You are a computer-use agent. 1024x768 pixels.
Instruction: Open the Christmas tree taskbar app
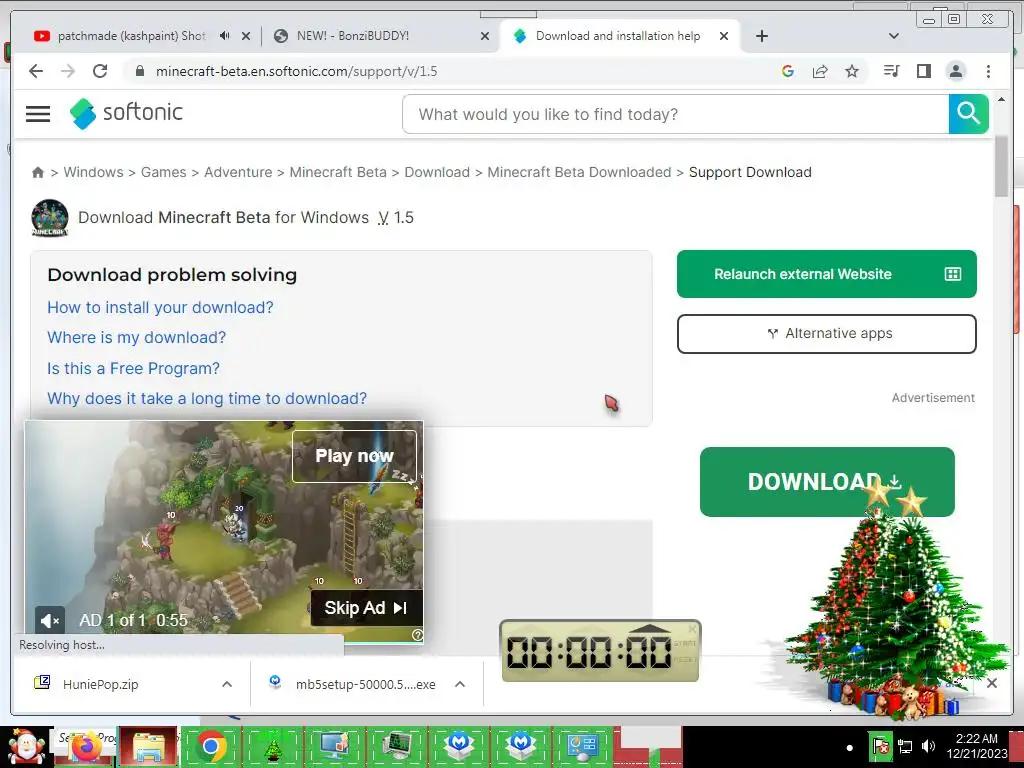click(x=273, y=746)
